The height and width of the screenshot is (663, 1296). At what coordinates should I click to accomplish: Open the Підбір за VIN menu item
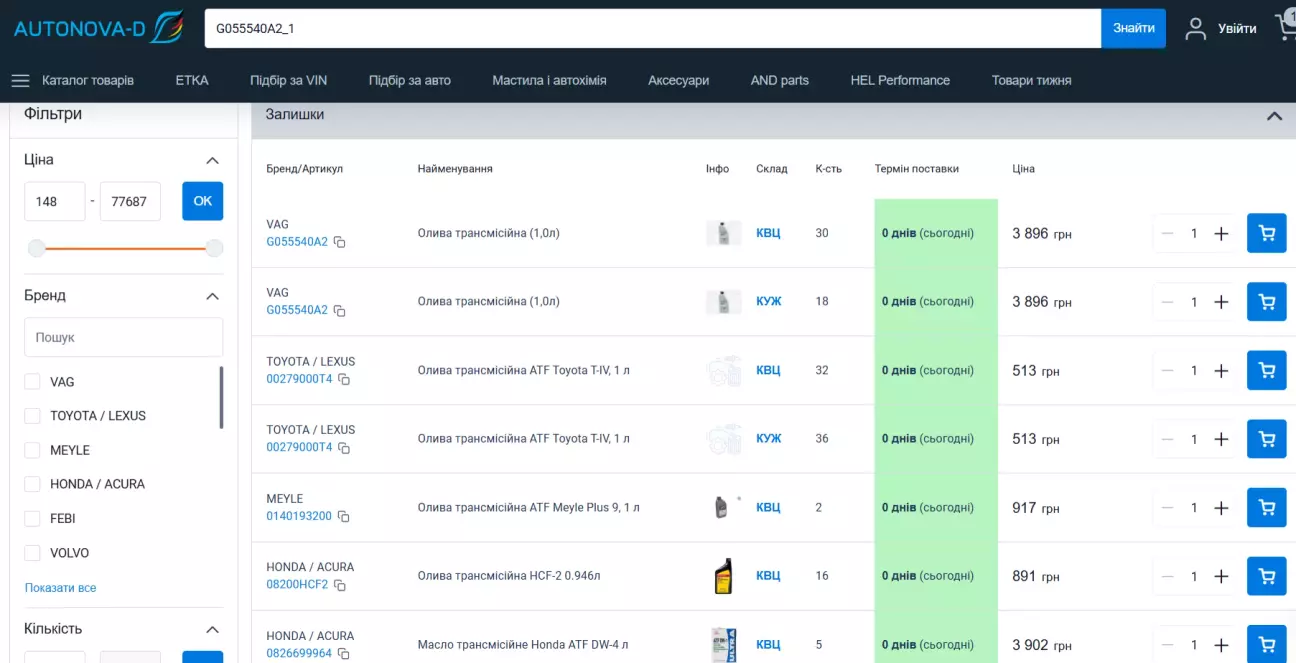288,80
